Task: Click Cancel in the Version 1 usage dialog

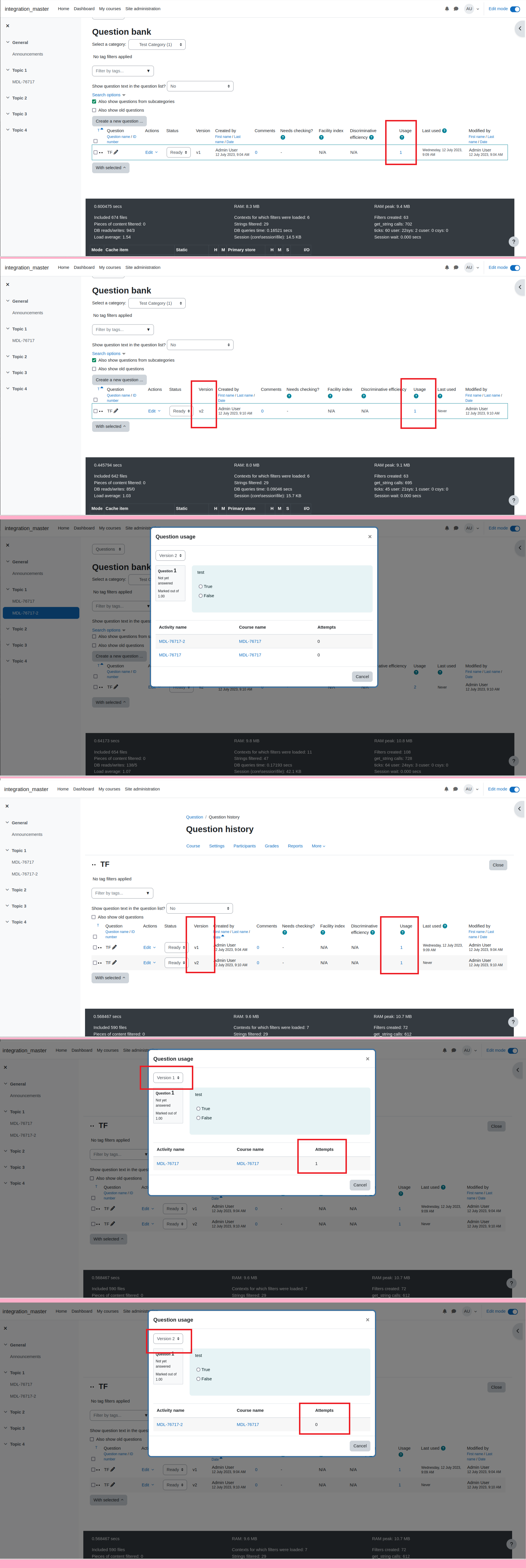Action: click(360, 1185)
